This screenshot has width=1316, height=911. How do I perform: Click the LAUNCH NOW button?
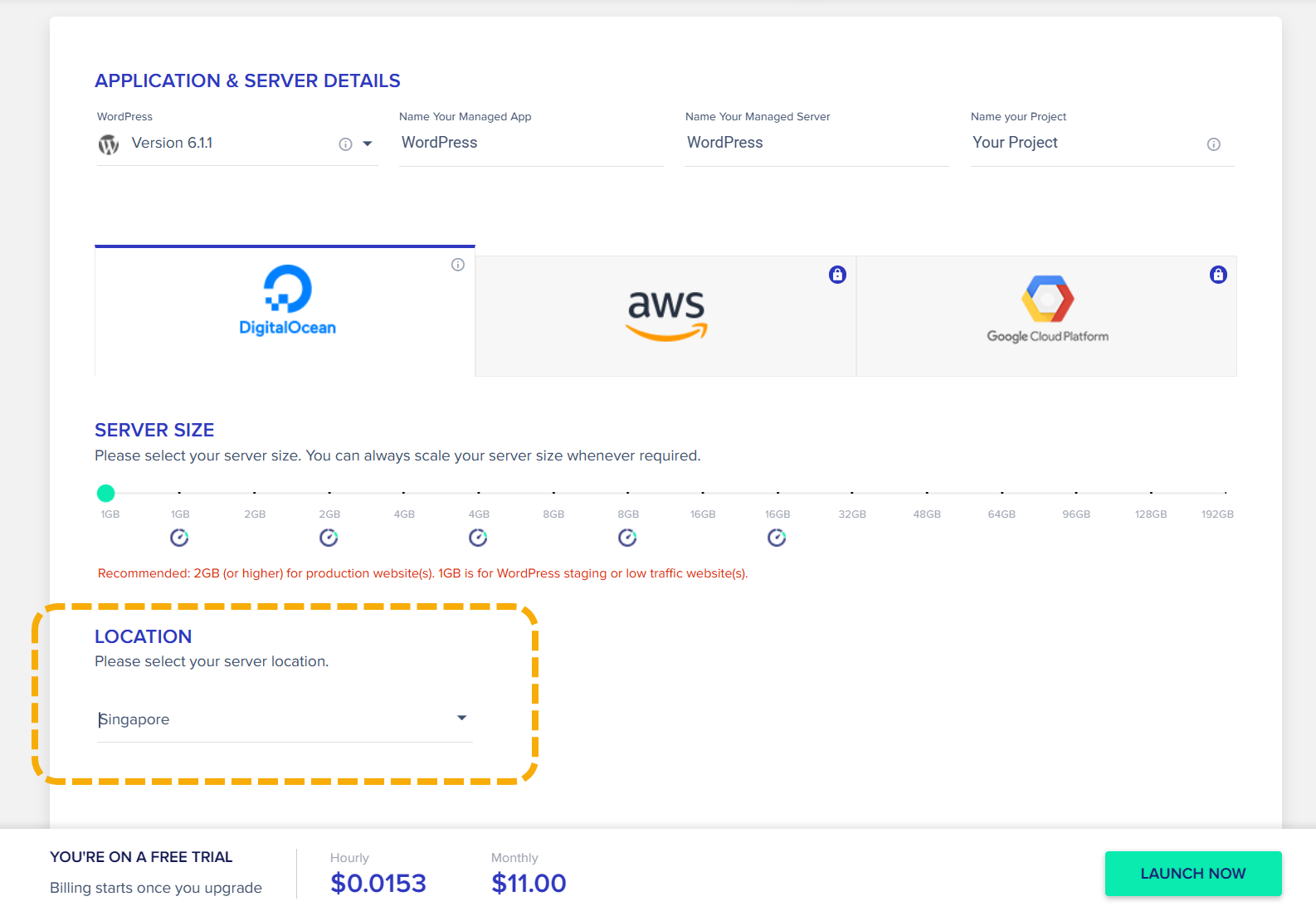[1193, 874]
